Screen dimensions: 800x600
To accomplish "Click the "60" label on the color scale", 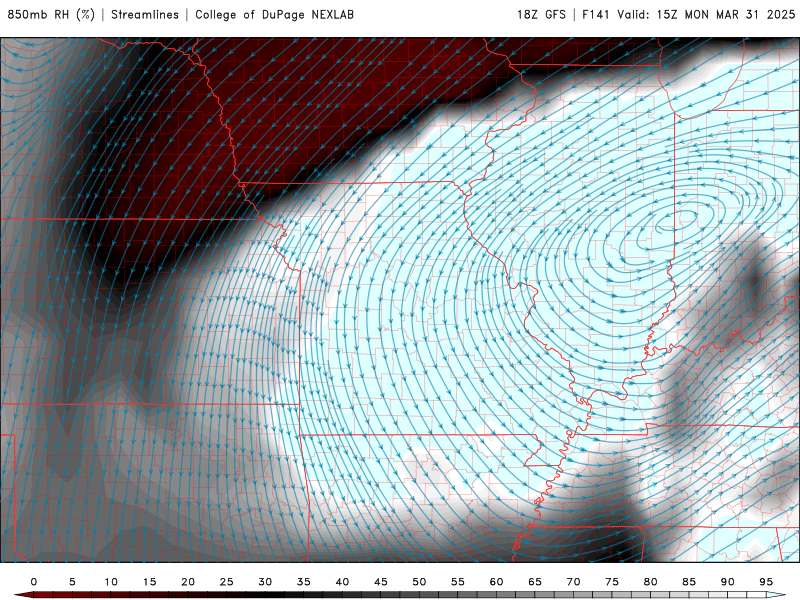I will [x=496, y=582].
